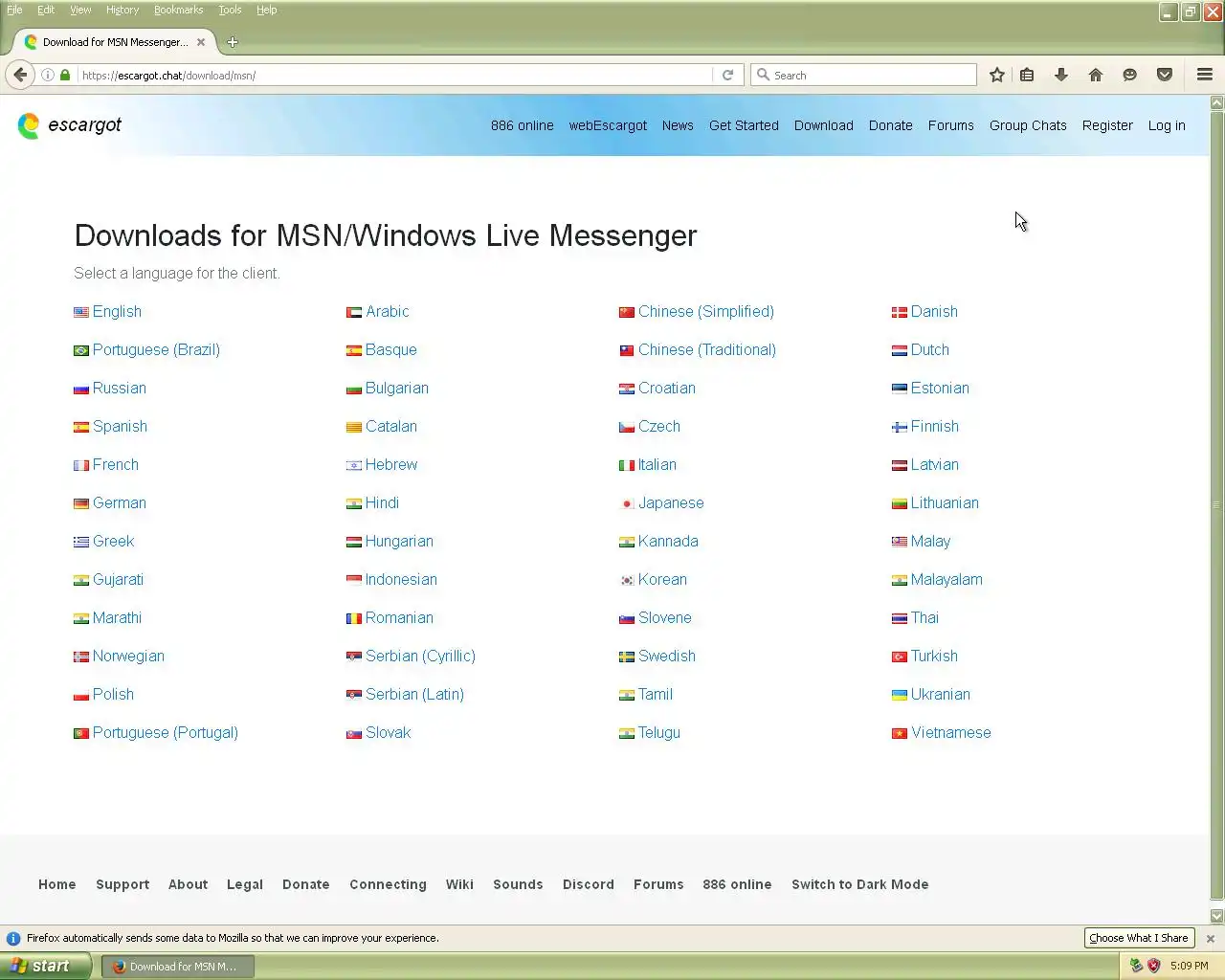Go to the Firefox Home icon
This screenshot has height=980, width=1225.
point(1096,75)
